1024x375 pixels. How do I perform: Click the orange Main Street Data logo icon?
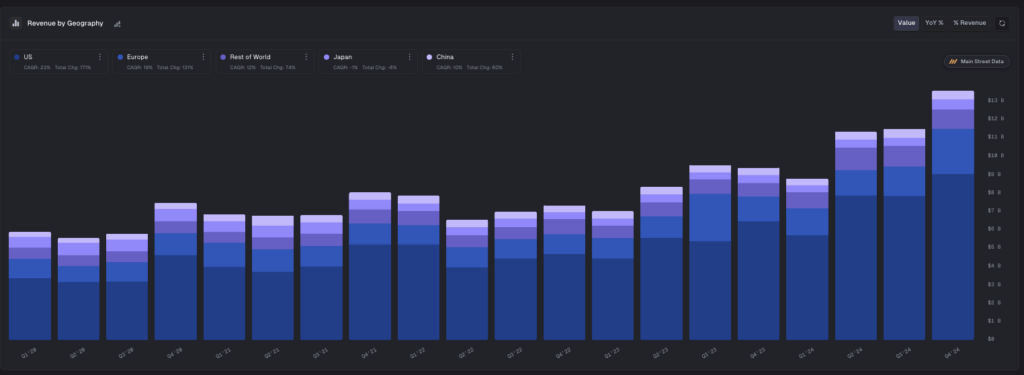953,61
